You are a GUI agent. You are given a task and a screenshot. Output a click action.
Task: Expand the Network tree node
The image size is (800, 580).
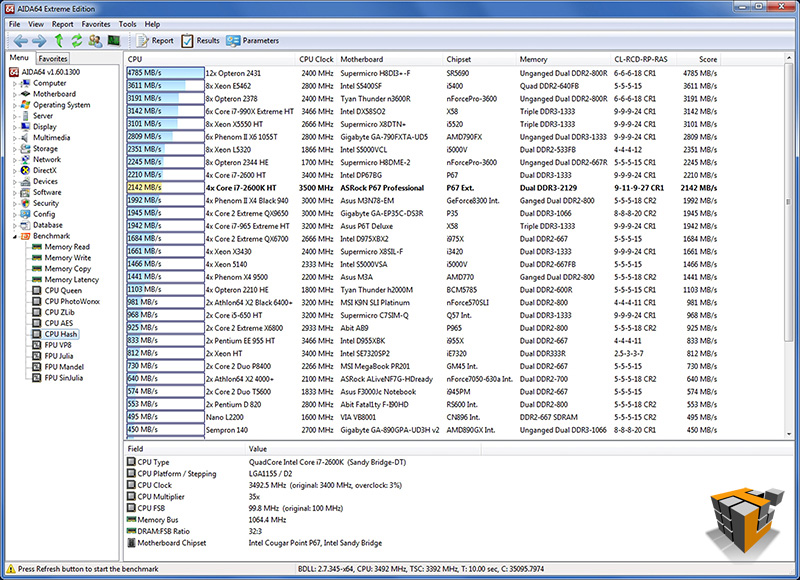[x=15, y=160]
